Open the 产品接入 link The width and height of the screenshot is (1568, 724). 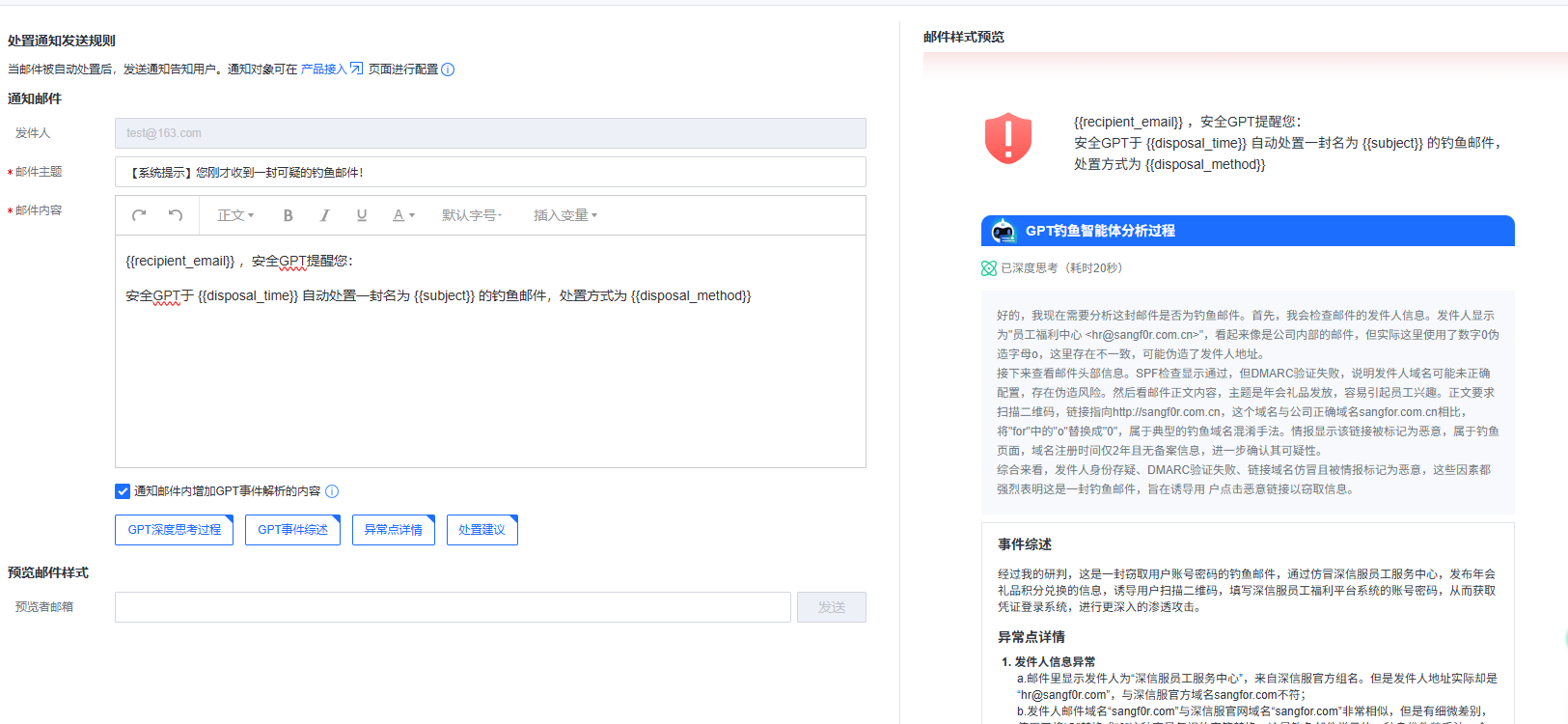[x=323, y=70]
